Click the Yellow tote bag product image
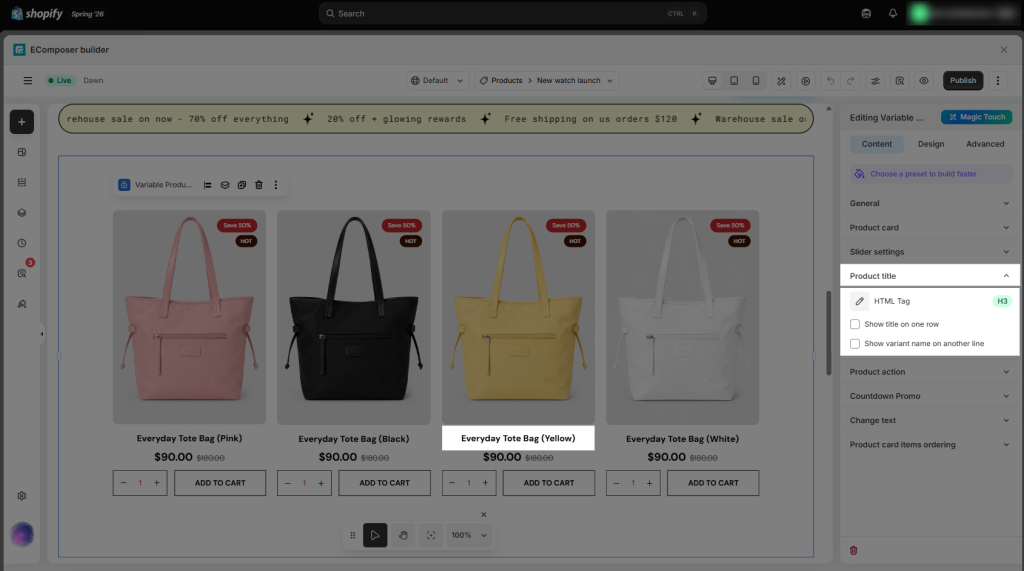 (518, 317)
